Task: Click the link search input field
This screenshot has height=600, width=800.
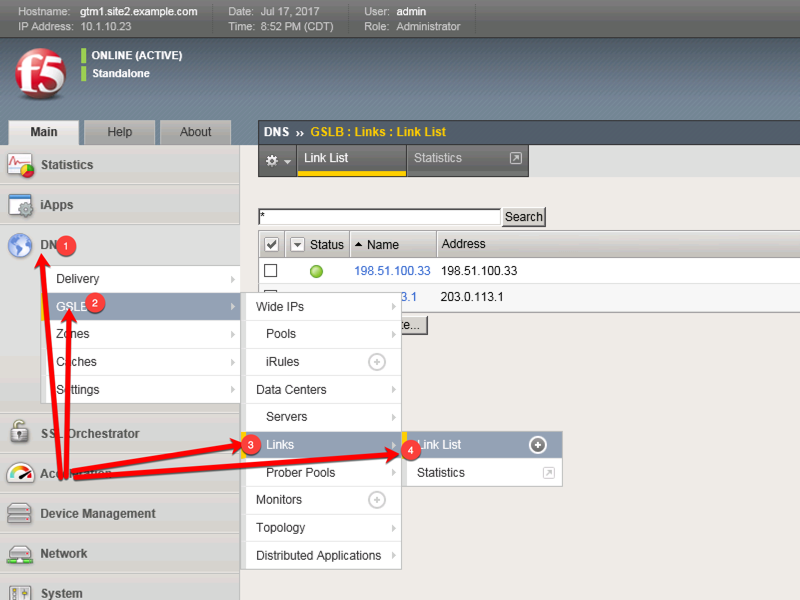Action: click(379, 217)
